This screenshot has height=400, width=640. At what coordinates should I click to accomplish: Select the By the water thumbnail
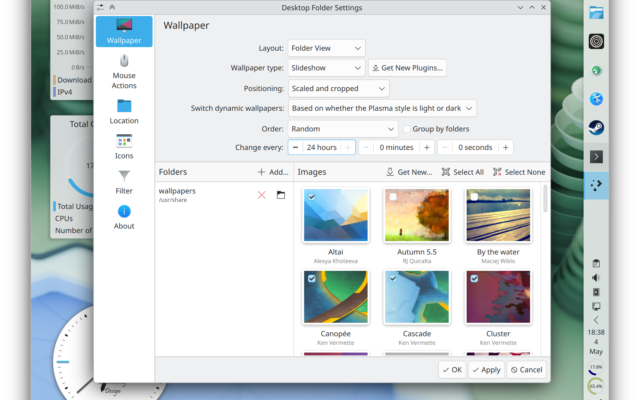click(x=498, y=215)
